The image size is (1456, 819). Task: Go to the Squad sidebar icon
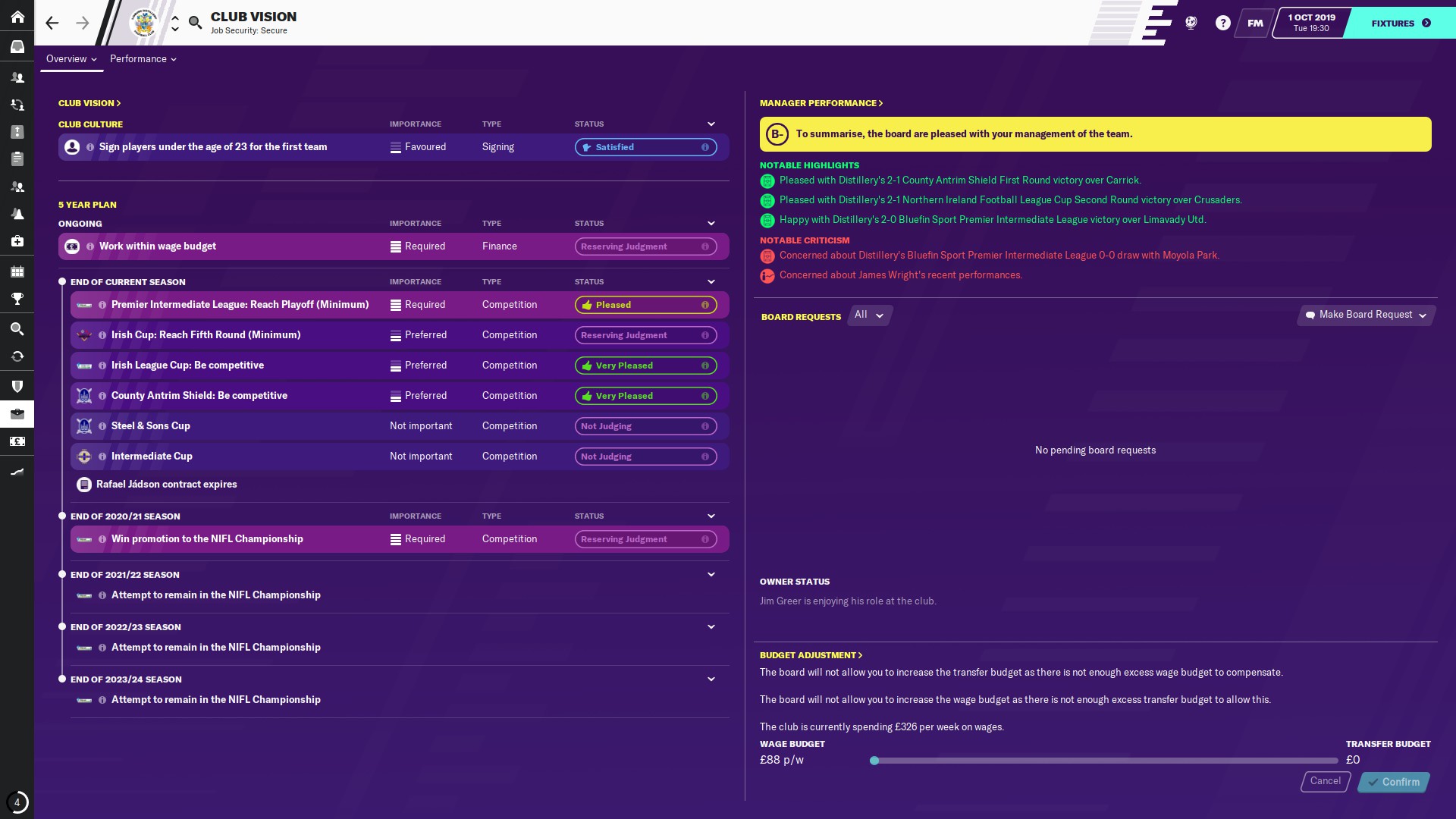tap(17, 77)
